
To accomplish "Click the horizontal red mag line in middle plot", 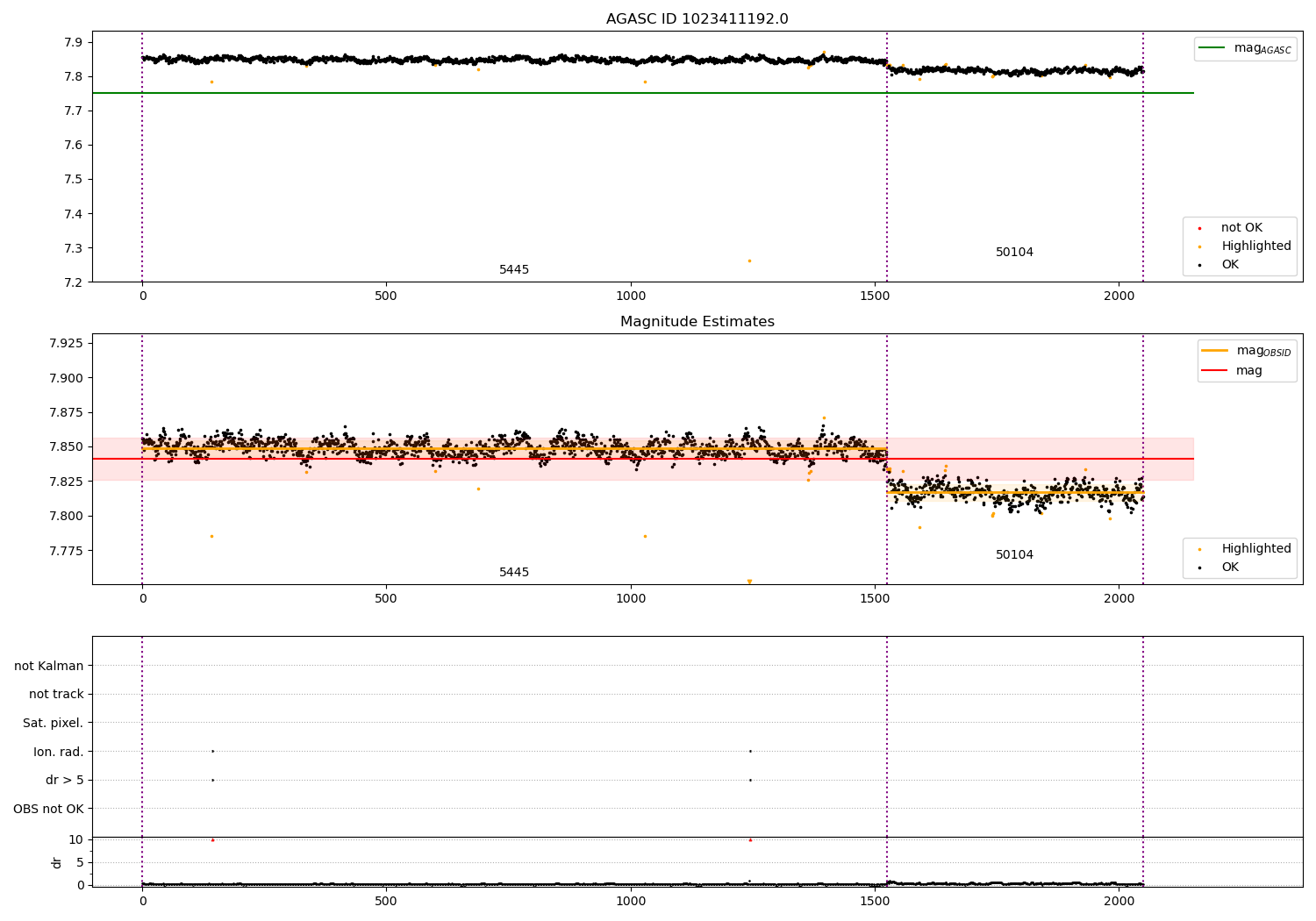I will (x=642, y=459).
